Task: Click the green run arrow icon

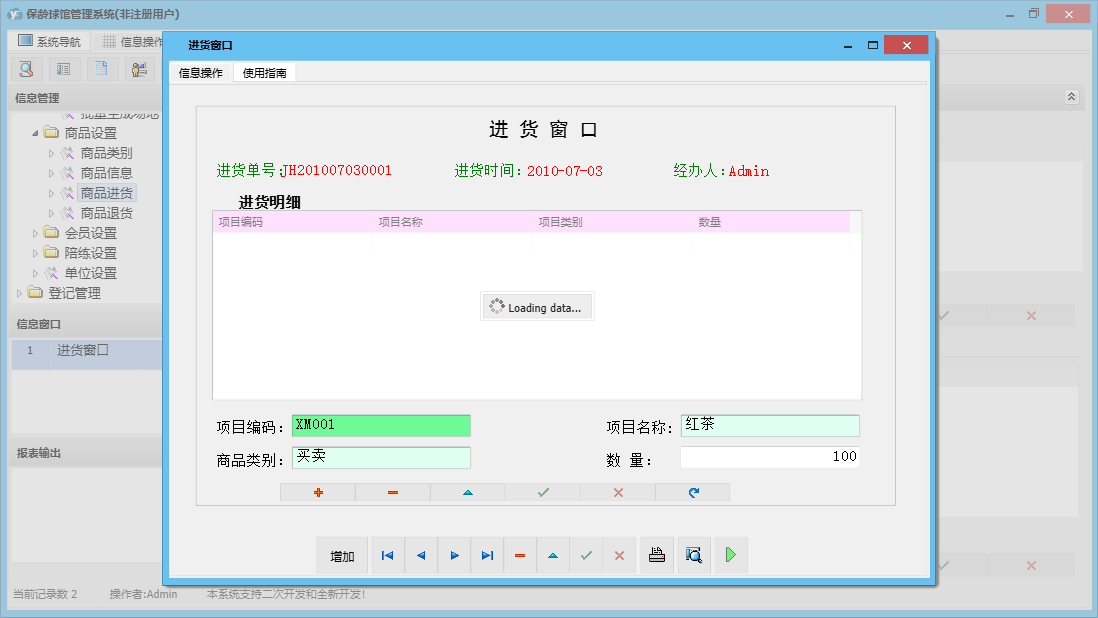Action: point(730,555)
